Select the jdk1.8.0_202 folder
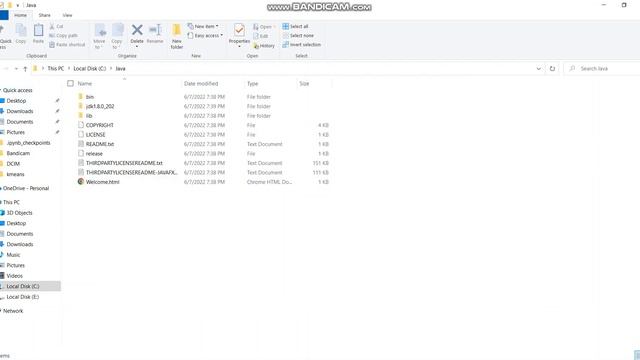Screen dimensions: 640x360 pos(100,106)
